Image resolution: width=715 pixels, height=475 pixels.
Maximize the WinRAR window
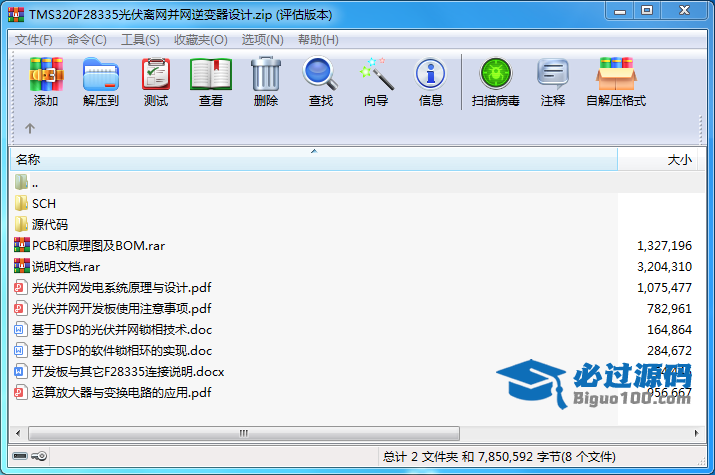pyautogui.click(x=647, y=10)
